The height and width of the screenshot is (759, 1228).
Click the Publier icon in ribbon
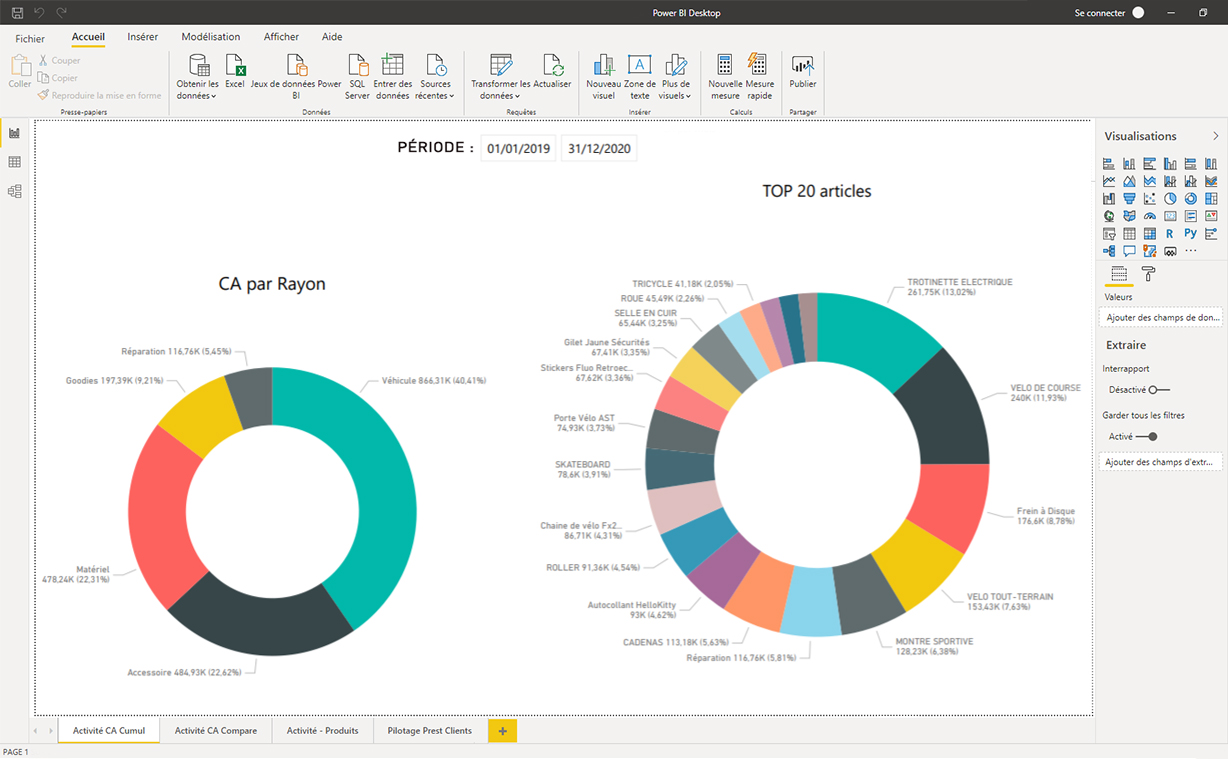pyautogui.click(x=802, y=67)
